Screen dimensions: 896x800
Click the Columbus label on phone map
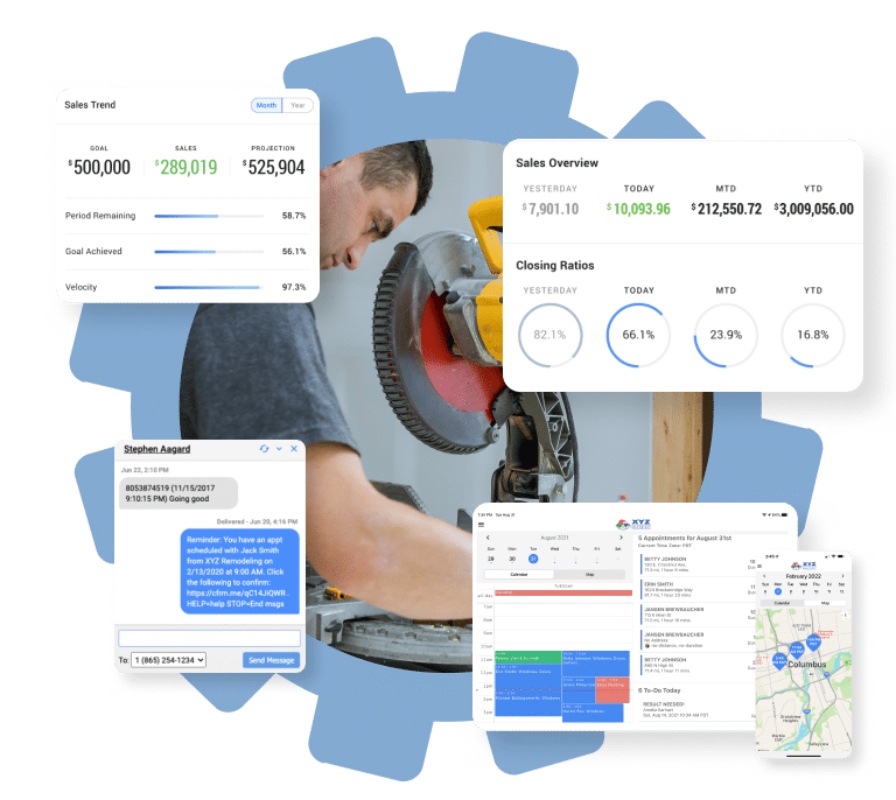coord(807,665)
